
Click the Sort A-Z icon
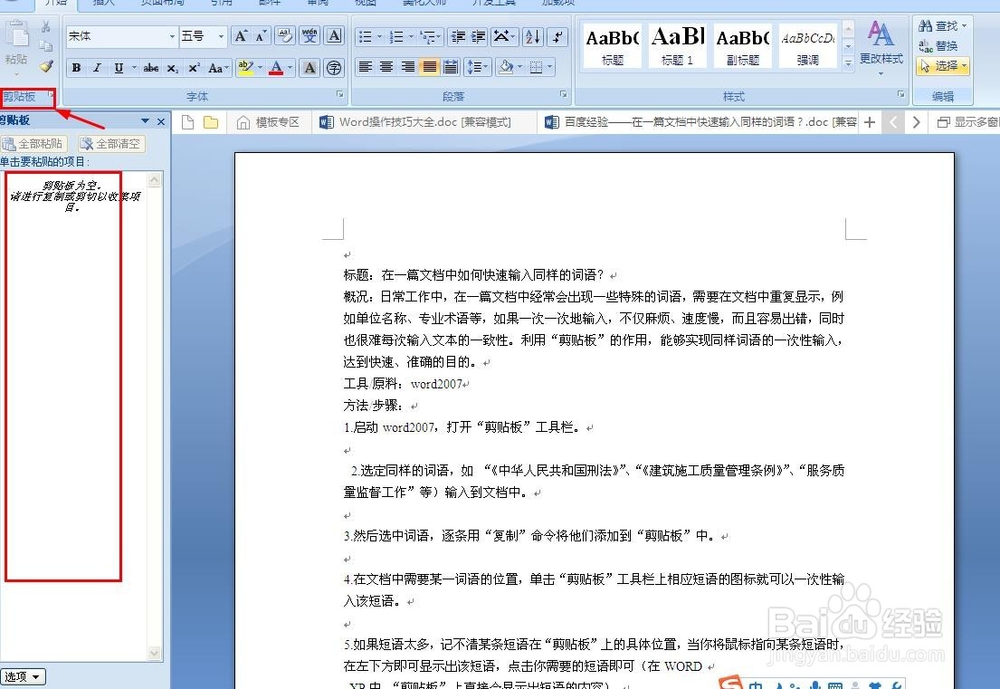(x=533, y=37)
